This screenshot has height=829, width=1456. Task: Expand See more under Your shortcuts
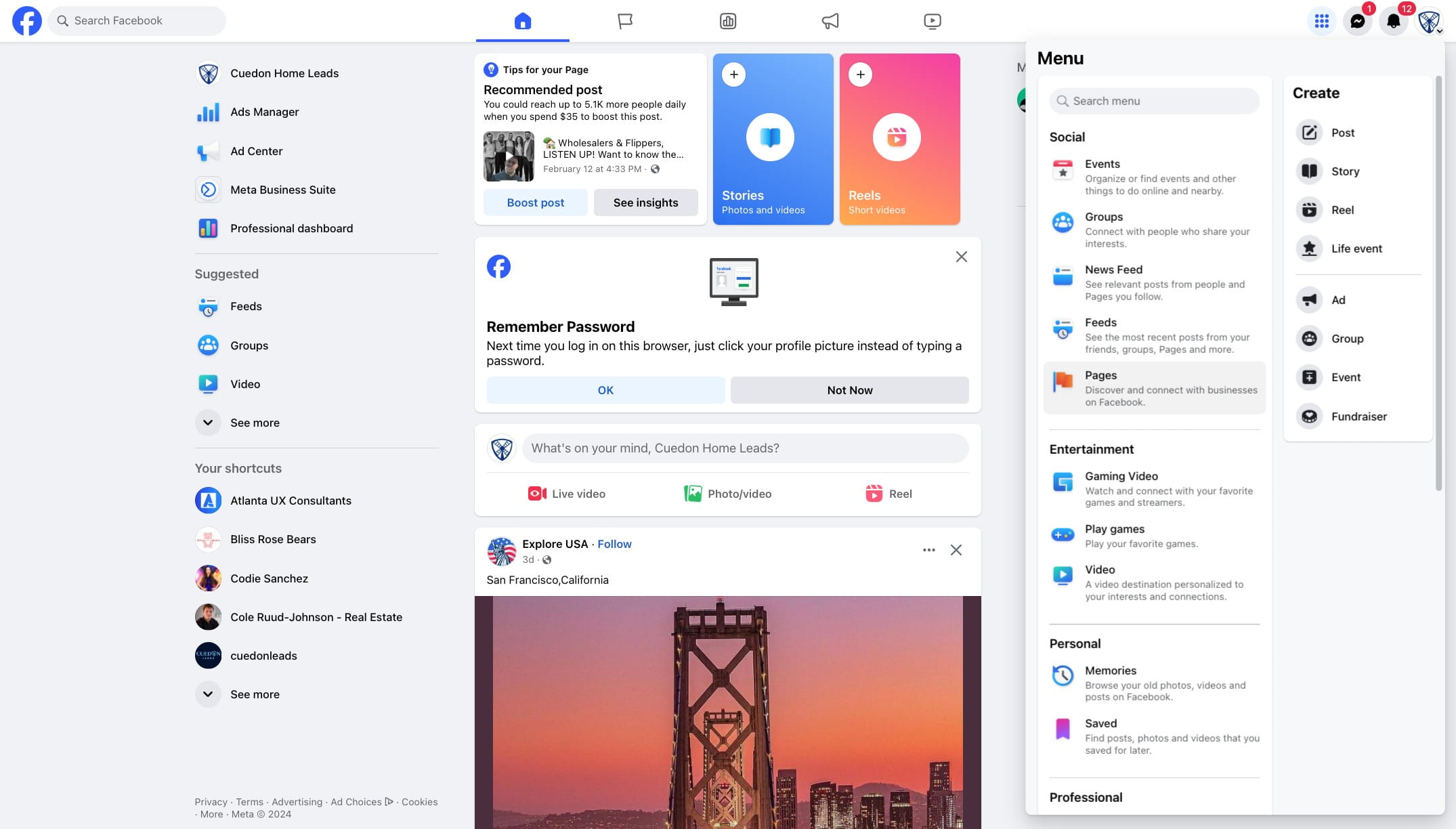click(x=316, y=694)
